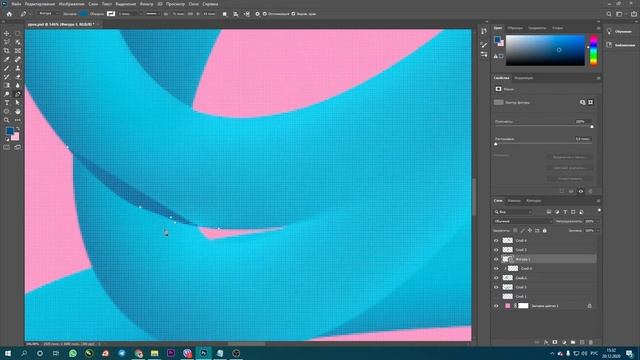
Task: Hide the Заливка цветом 1 layer
Action: point(496,306)
